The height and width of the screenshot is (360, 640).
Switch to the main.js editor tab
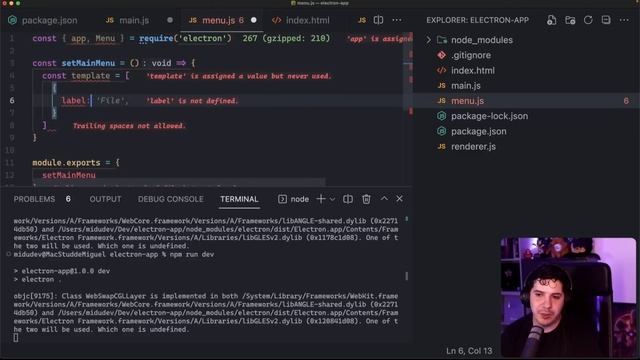coord(134,20)
